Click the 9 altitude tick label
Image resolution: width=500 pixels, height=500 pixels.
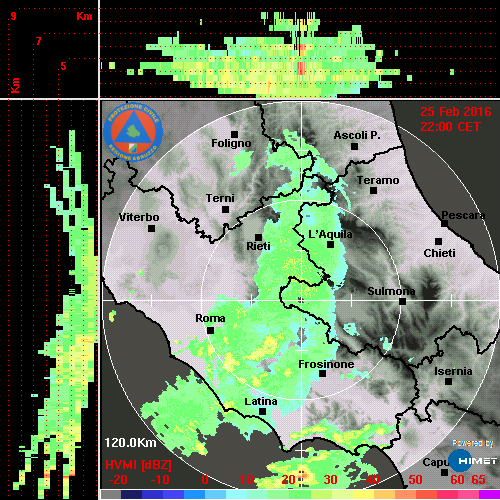pyautogui.click(x=13, y=16)
